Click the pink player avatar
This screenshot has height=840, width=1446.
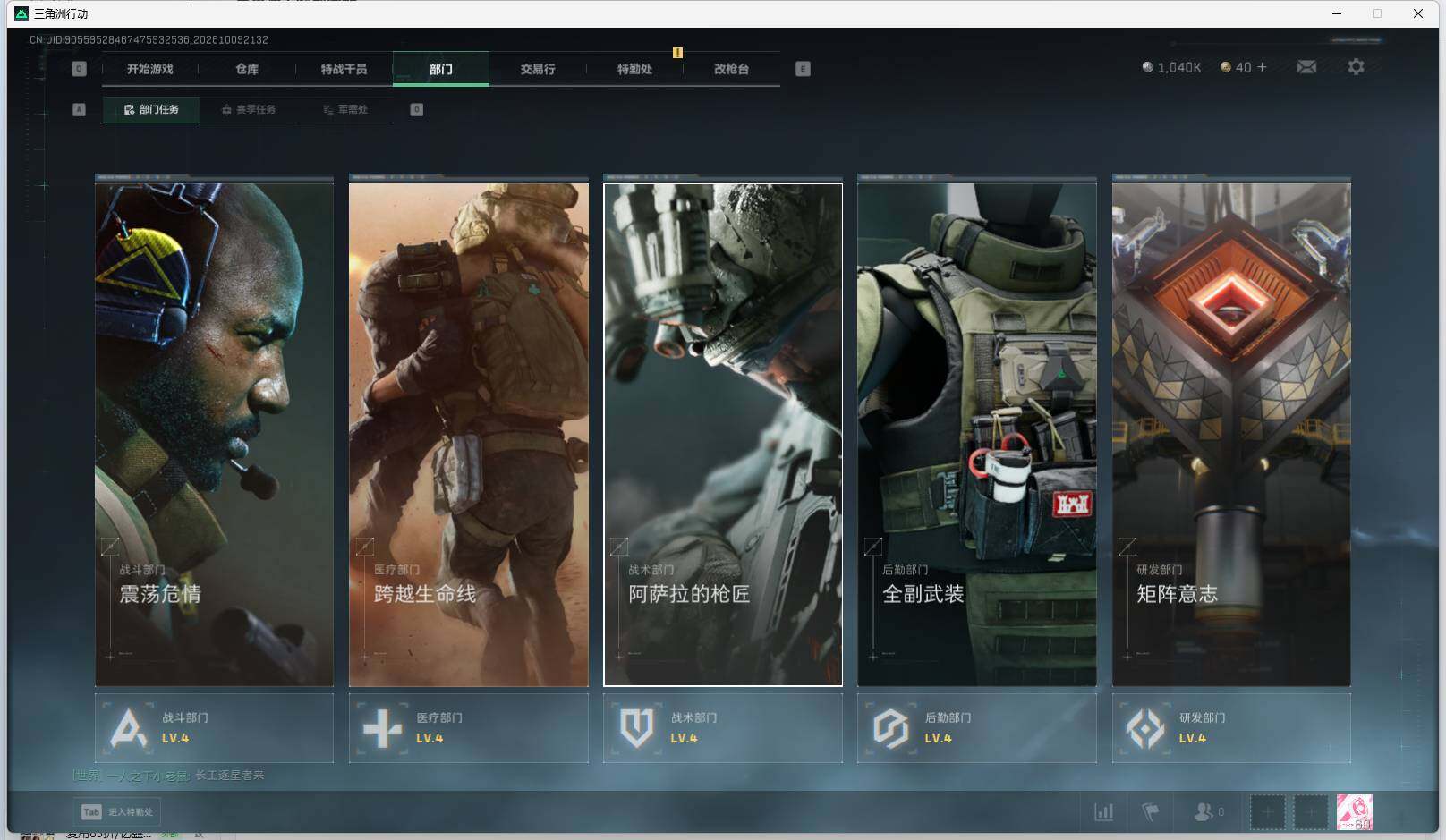point(1354,812)
